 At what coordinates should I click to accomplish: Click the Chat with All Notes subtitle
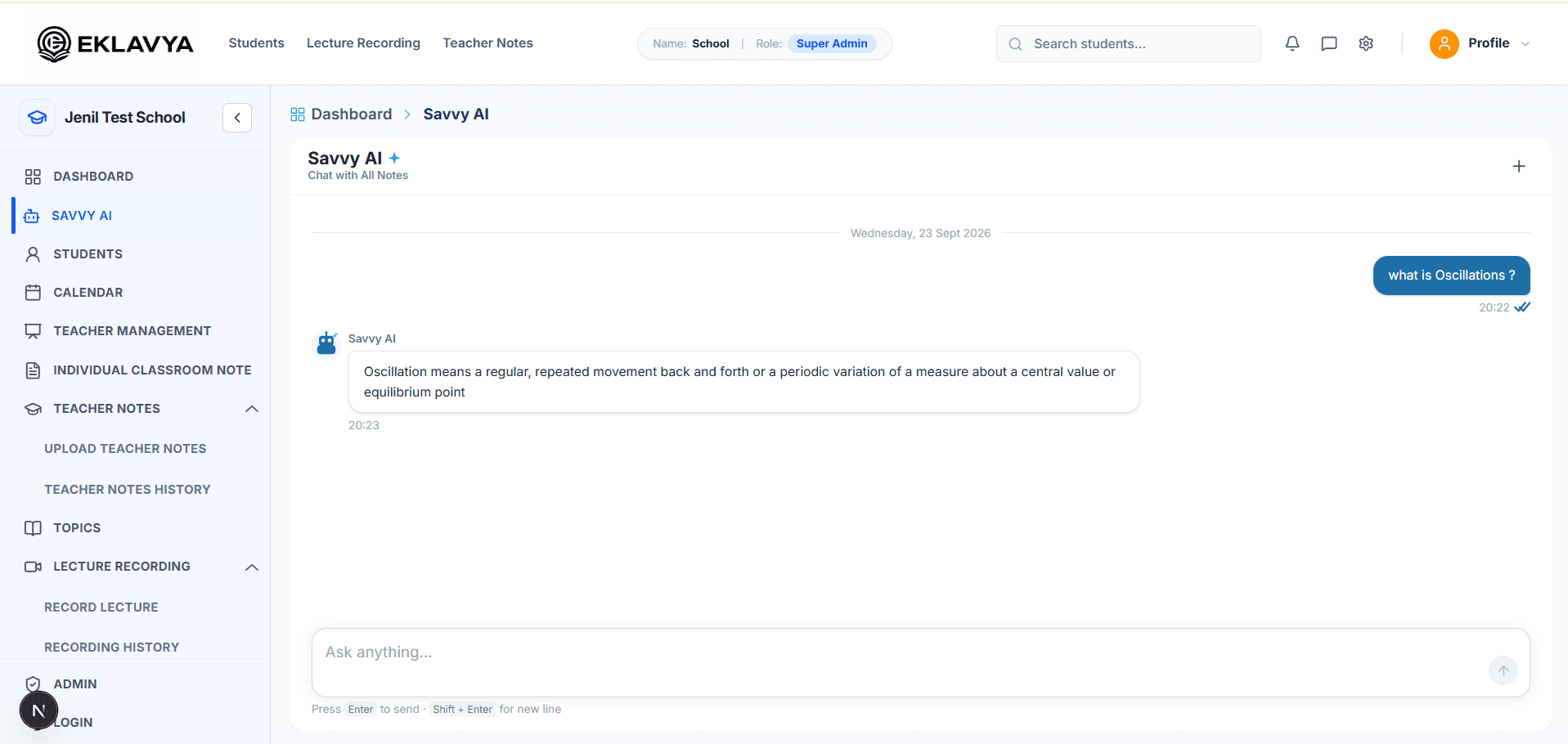coord(358,176)
